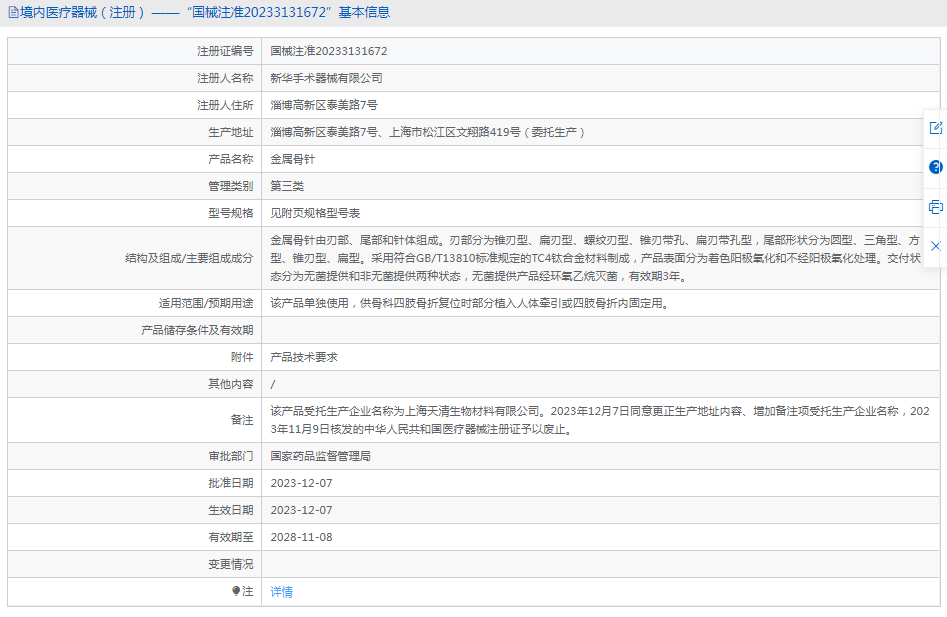Viewport: 947px width, 617px height.
Task: Select registration number 国械注准20233131672 cell
Action: tap(329, 51)
